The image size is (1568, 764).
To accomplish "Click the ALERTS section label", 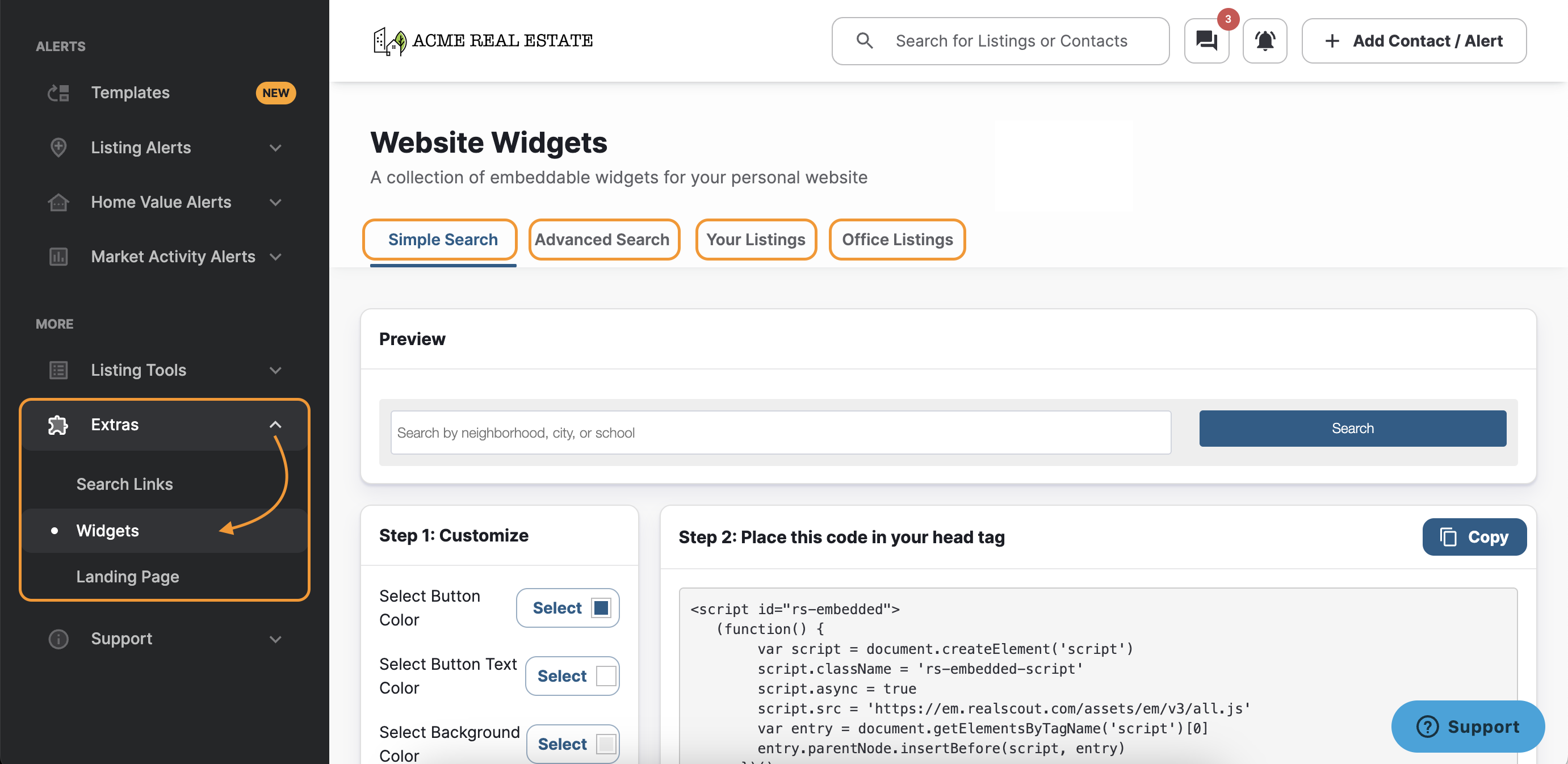I will pos(60,47).
